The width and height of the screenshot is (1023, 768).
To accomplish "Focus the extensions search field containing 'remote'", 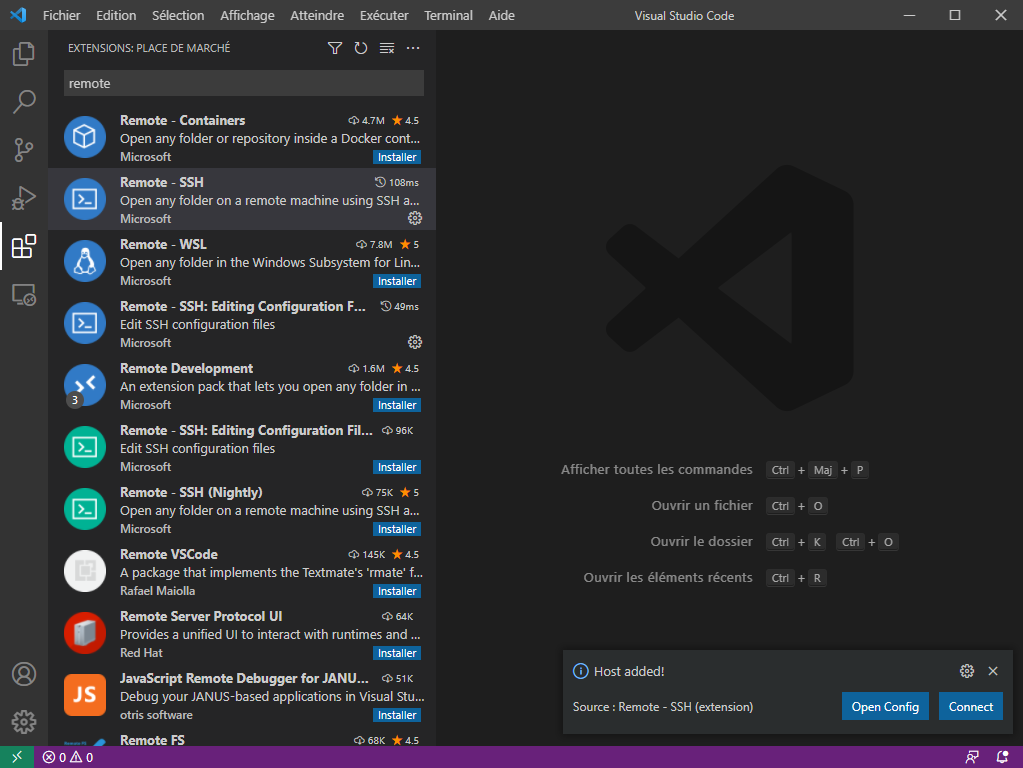I will pos(244,83).
